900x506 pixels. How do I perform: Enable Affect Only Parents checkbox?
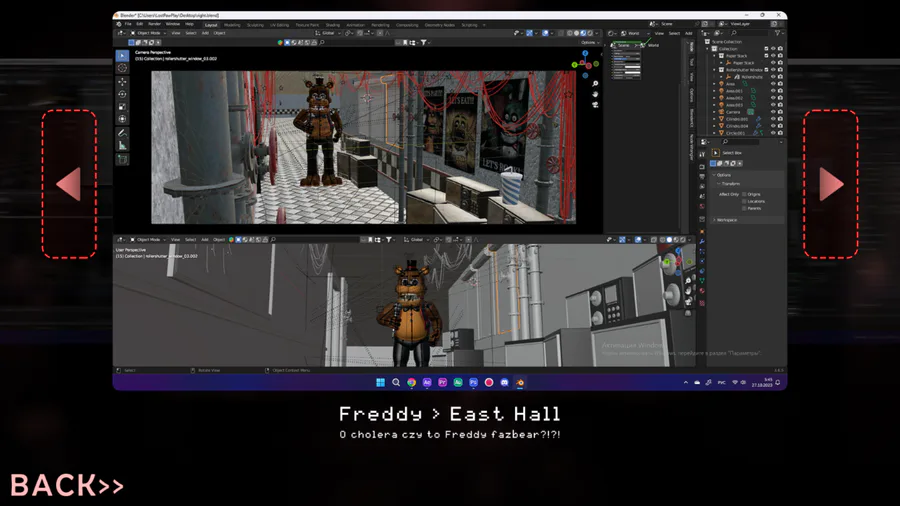point(744,208)
